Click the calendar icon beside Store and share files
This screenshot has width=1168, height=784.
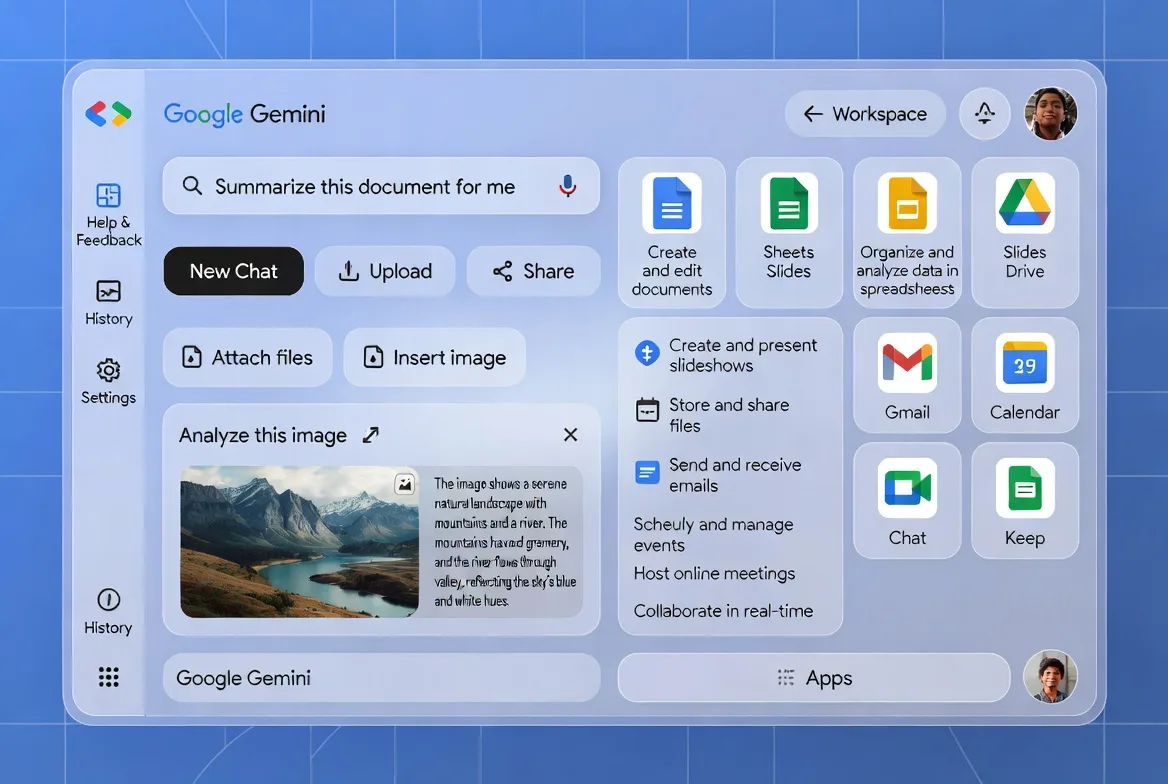(647, 410)
